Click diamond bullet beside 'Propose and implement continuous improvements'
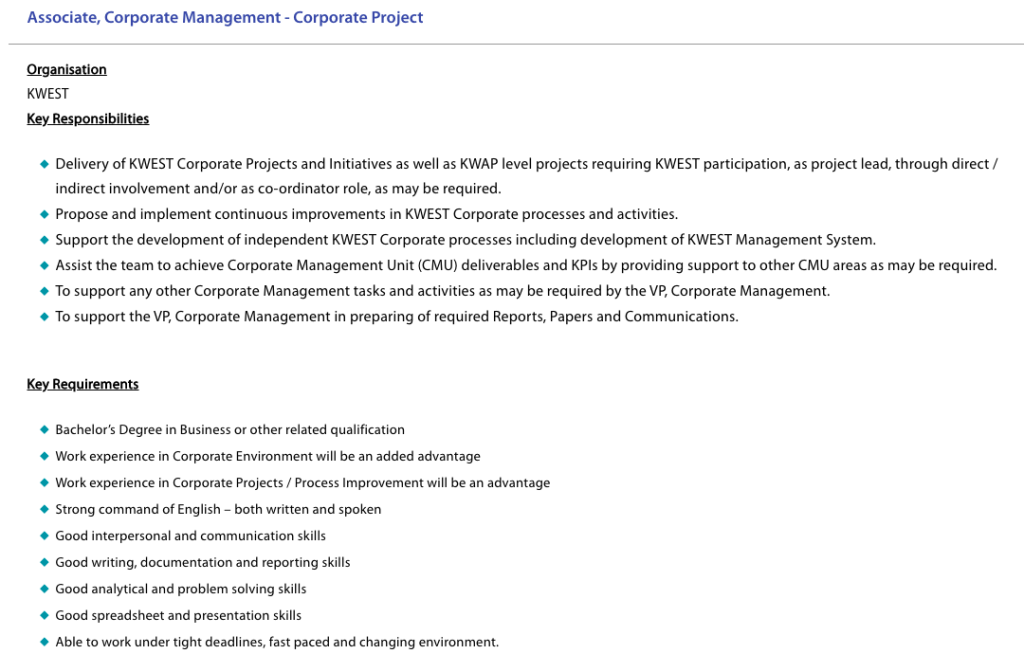The image size is (1024, 672). tap(44, 214)
